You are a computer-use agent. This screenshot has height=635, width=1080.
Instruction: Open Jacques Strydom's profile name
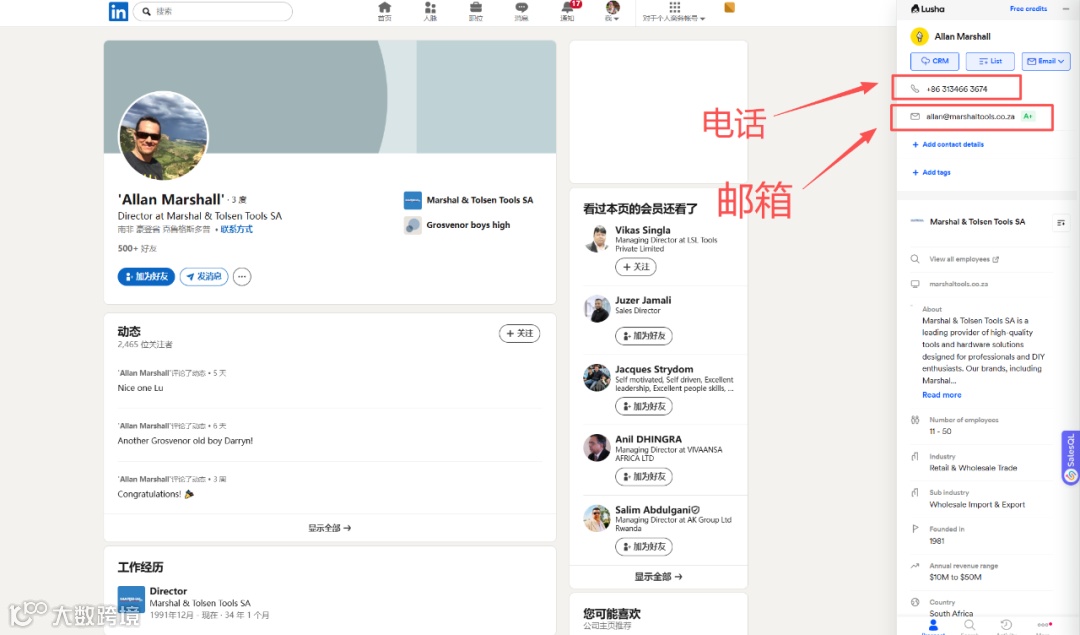pos(654,369)
